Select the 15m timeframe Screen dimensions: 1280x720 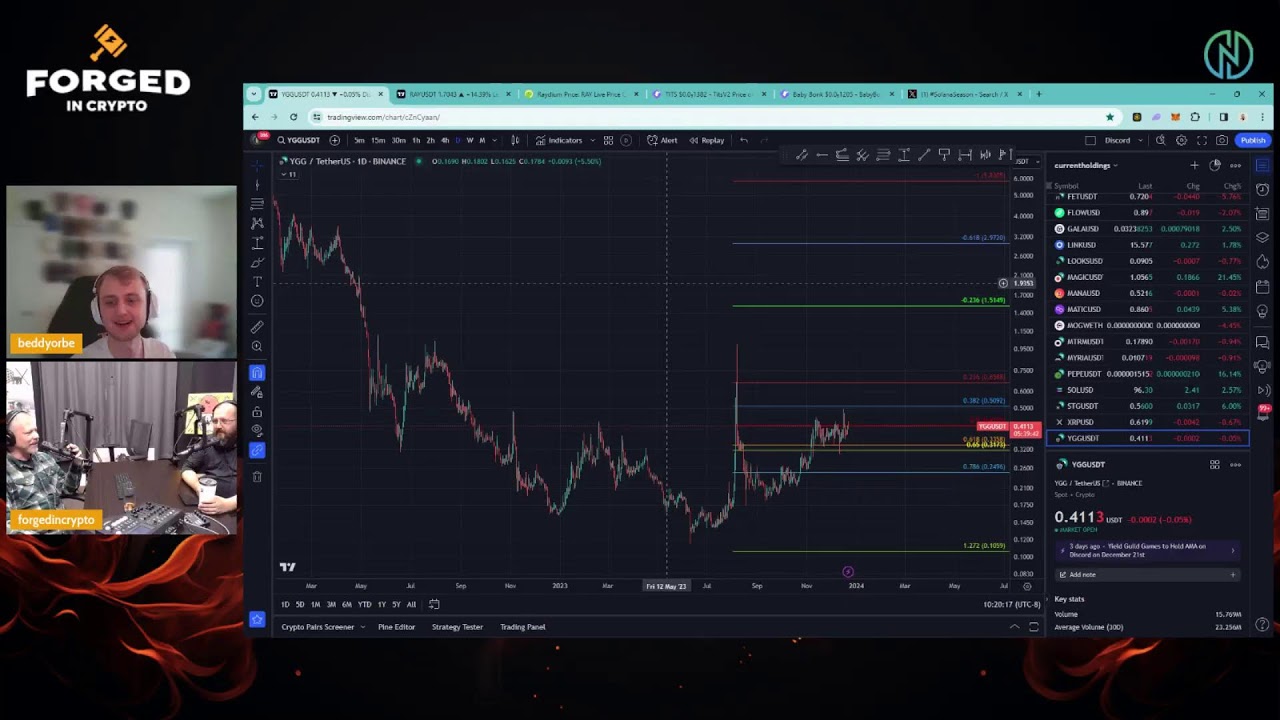pyautogui.click(x=378, y=140)
